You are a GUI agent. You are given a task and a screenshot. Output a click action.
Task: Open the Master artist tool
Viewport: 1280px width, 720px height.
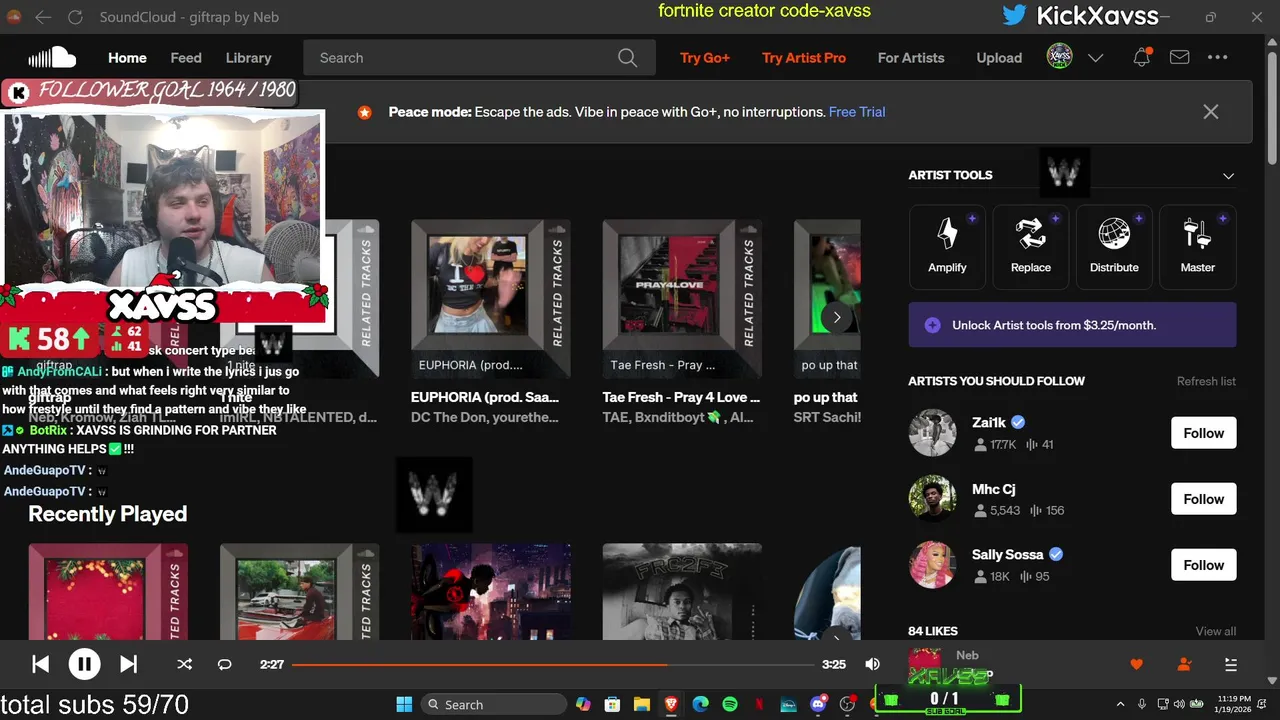[1197, 246]
